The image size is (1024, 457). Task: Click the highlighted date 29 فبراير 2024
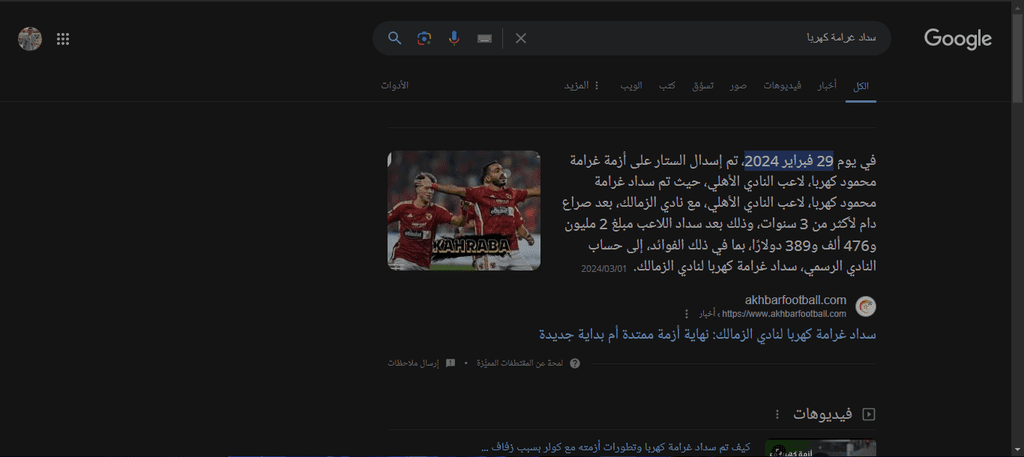[x=789, y=160]
